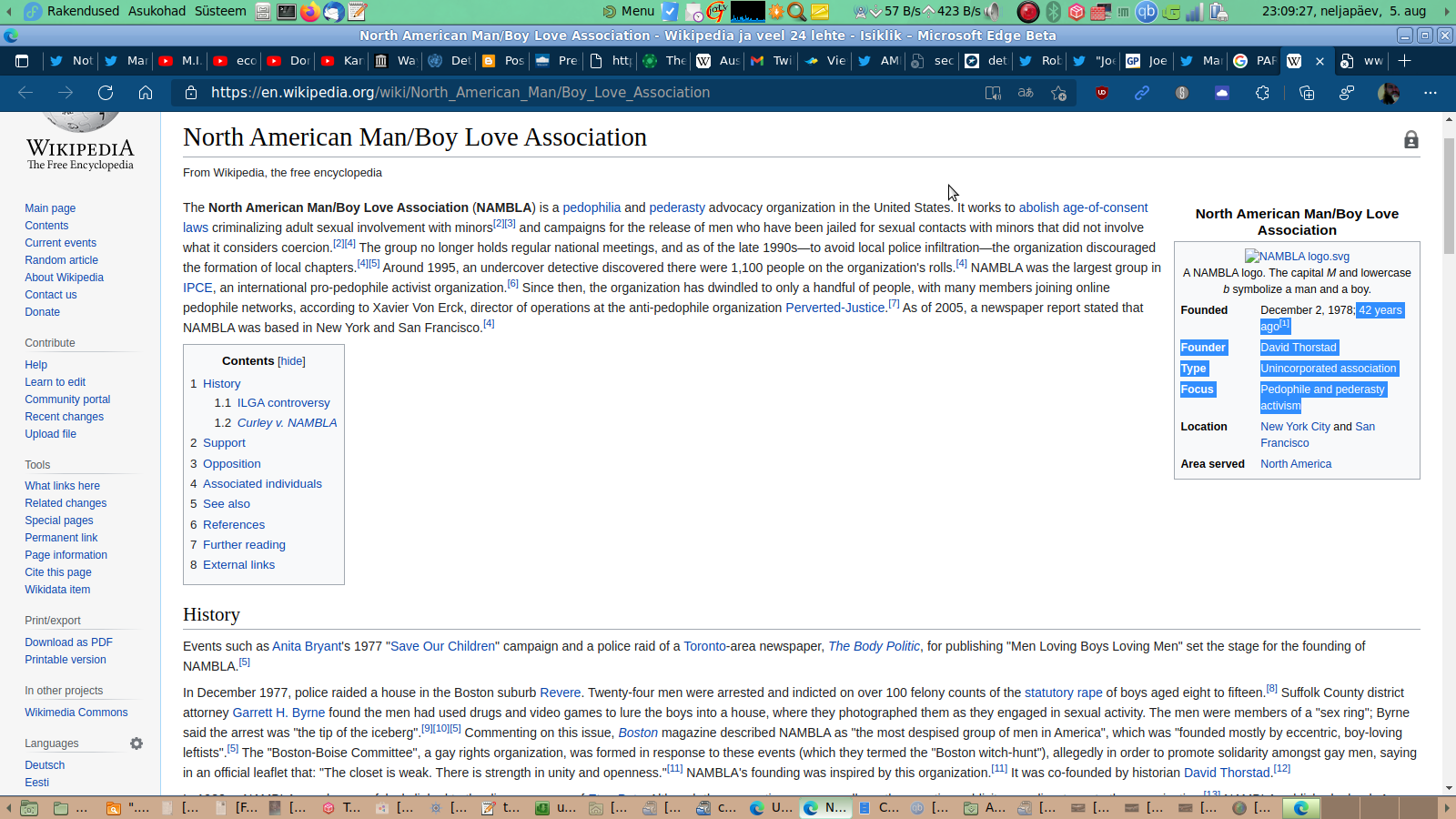Image resolution: width=1456 pixels, height=819 pixels.
Task: Switch to the Google 'PAF' tab
Action: click(x=1256, y=61)
